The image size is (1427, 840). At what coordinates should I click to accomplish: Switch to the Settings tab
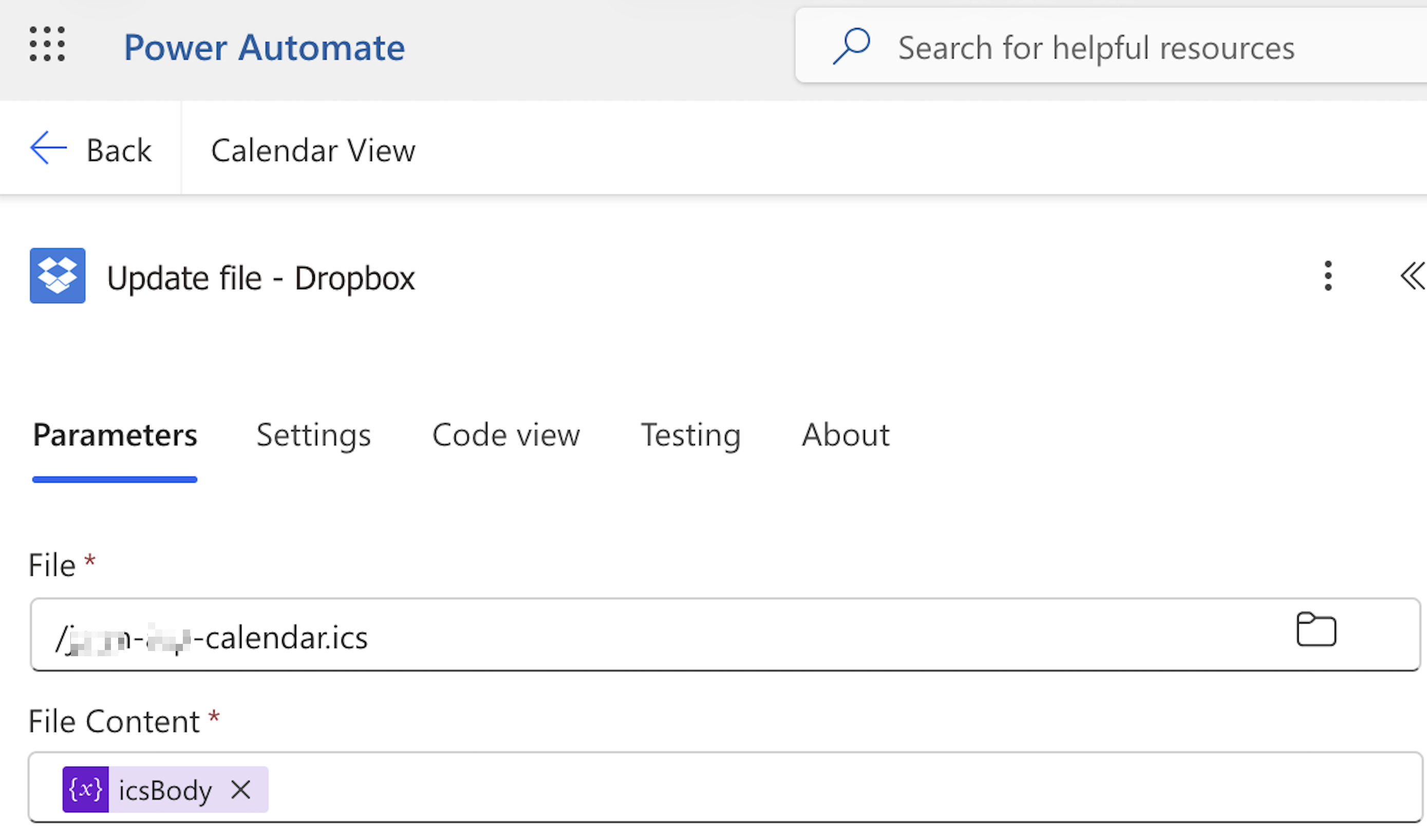(x=313, y=435)
